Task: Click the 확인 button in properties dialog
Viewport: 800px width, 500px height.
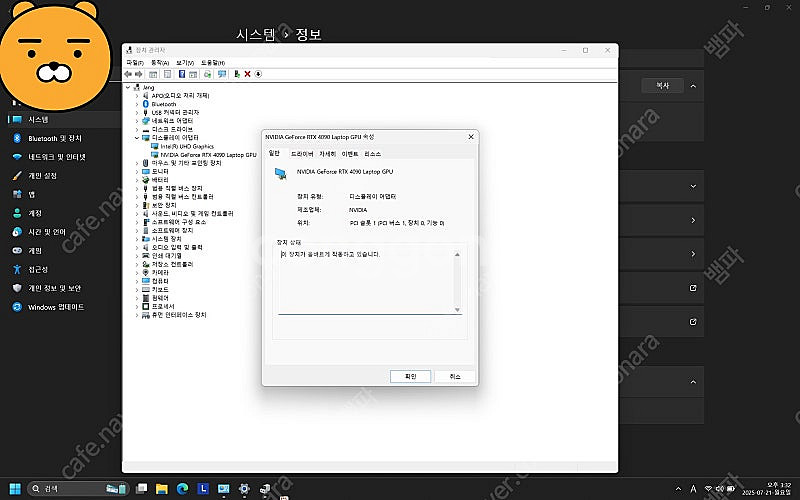Action: pos(410,377)
